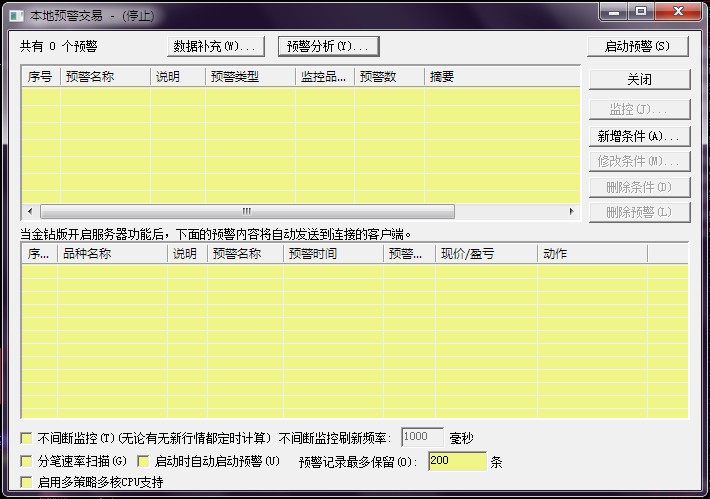Viewport: 710px width, 499px height.
Task: Toggle 分笔速率扫描(G) checkbox
Action: click(x=26, y=461)
